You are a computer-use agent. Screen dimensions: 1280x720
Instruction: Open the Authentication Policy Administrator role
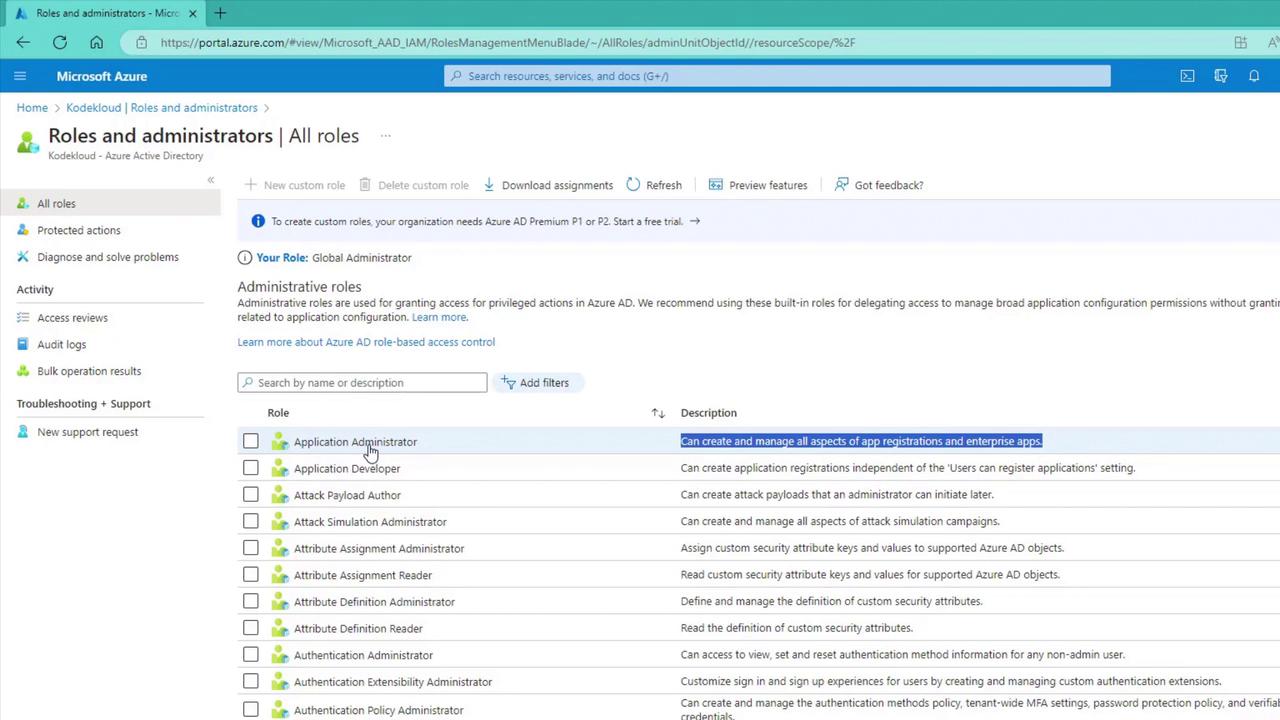pos(379,710)
